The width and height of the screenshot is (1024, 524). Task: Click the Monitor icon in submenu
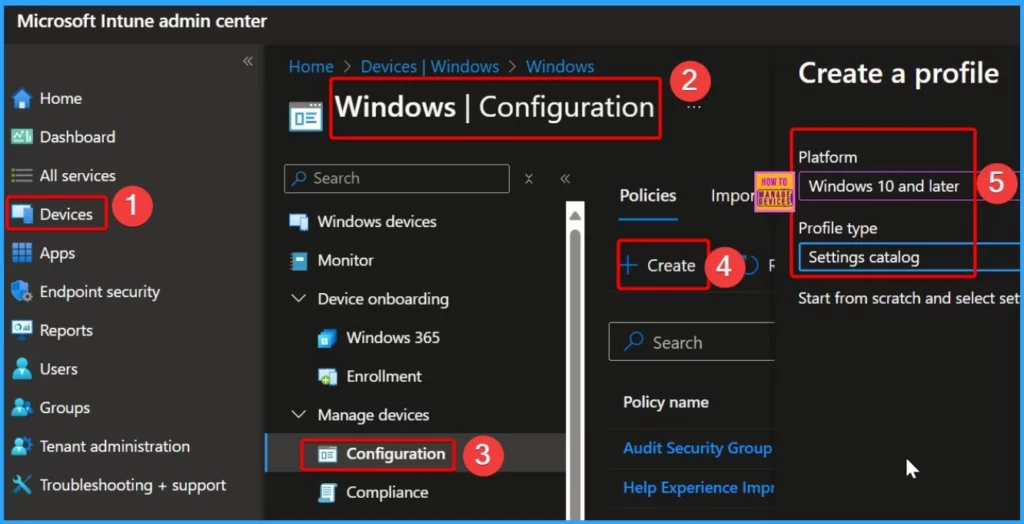298,261
